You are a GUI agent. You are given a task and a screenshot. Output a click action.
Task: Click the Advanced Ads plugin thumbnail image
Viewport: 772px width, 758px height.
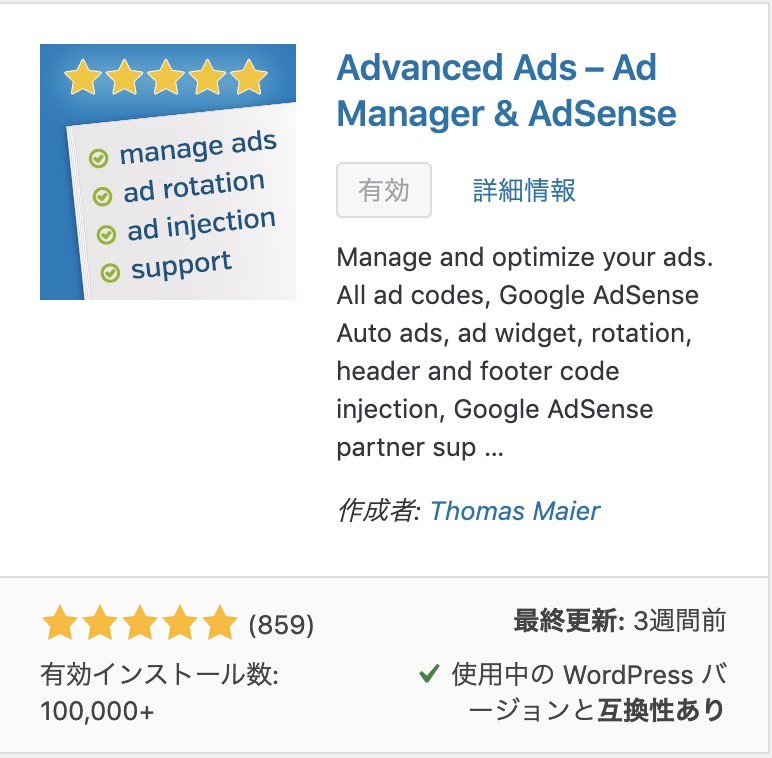click(x=168, y=172)
